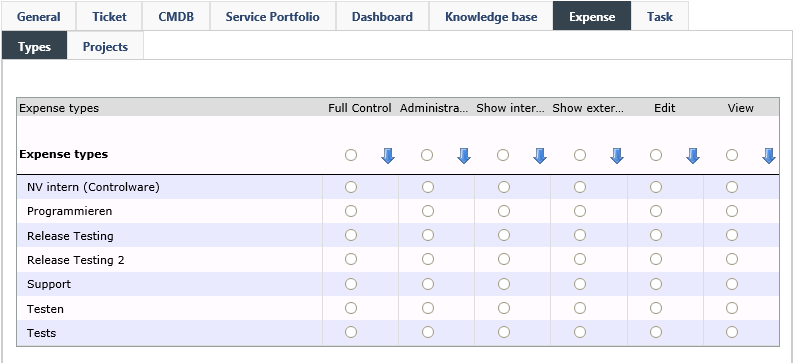
Task: Open the Service Portfolio tab
Action: tap(272, 17)
